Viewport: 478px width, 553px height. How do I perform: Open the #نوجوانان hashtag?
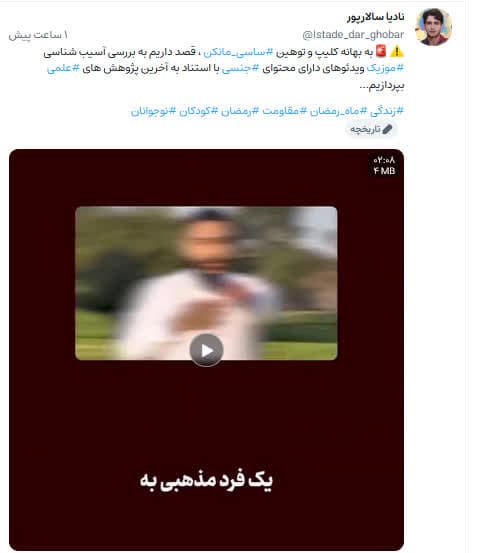click(153, 111)
